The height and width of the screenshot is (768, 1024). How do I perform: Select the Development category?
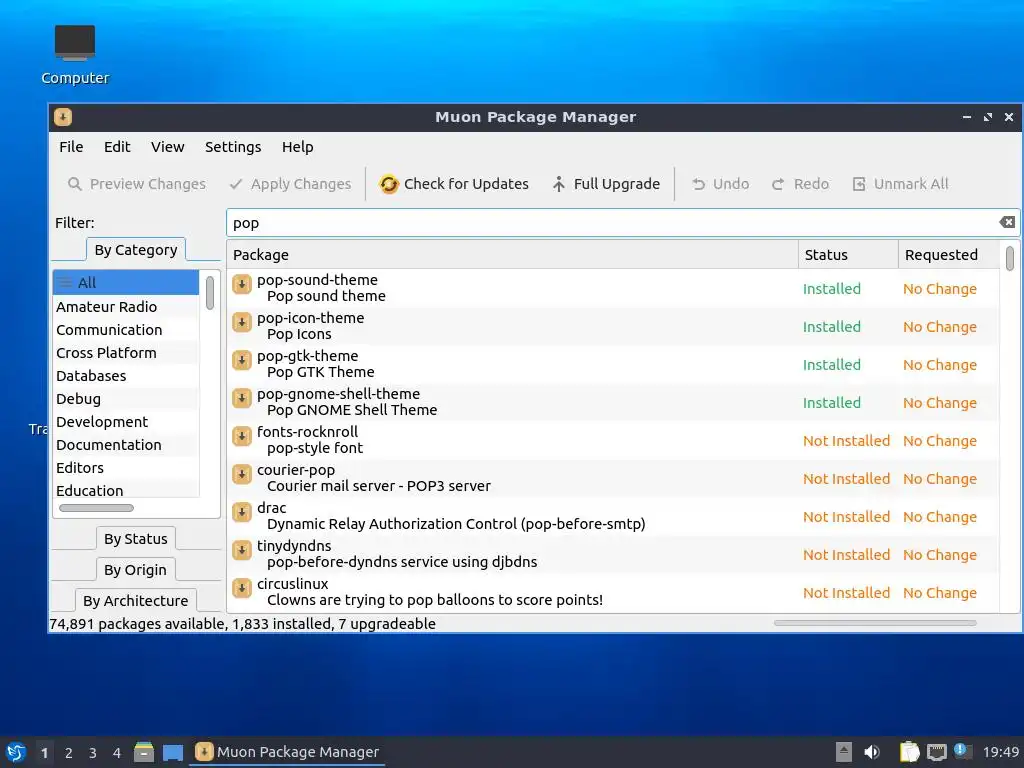pyautogui.click(x=126, y=422)
